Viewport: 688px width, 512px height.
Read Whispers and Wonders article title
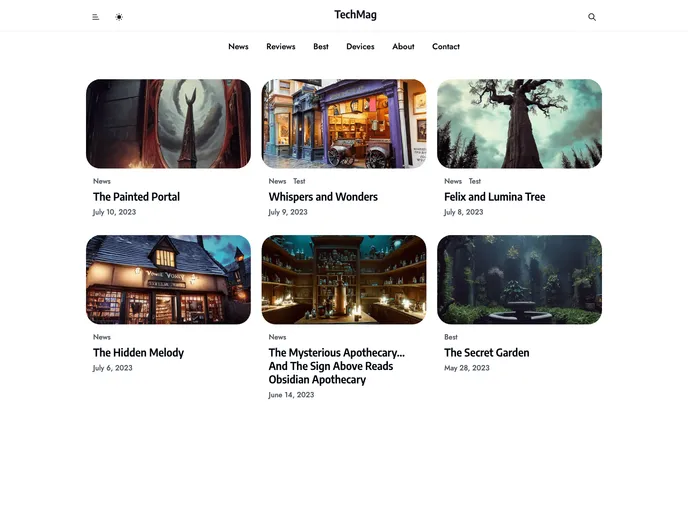pyautogui.click(x=323, y=197)
